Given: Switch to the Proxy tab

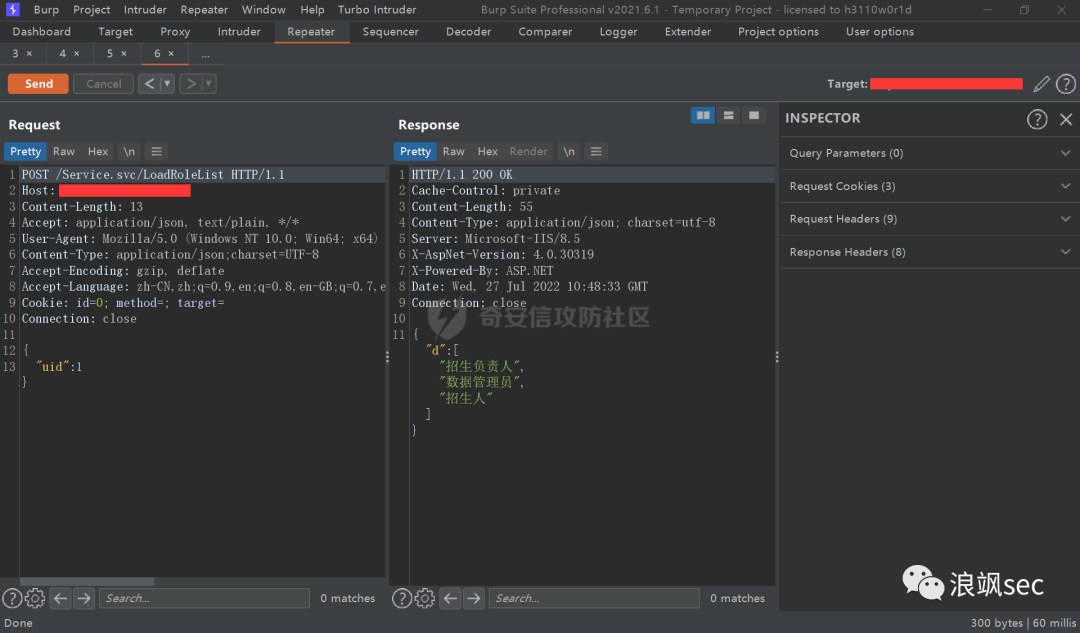Looking at the screenshot, I should coord(175,32).
